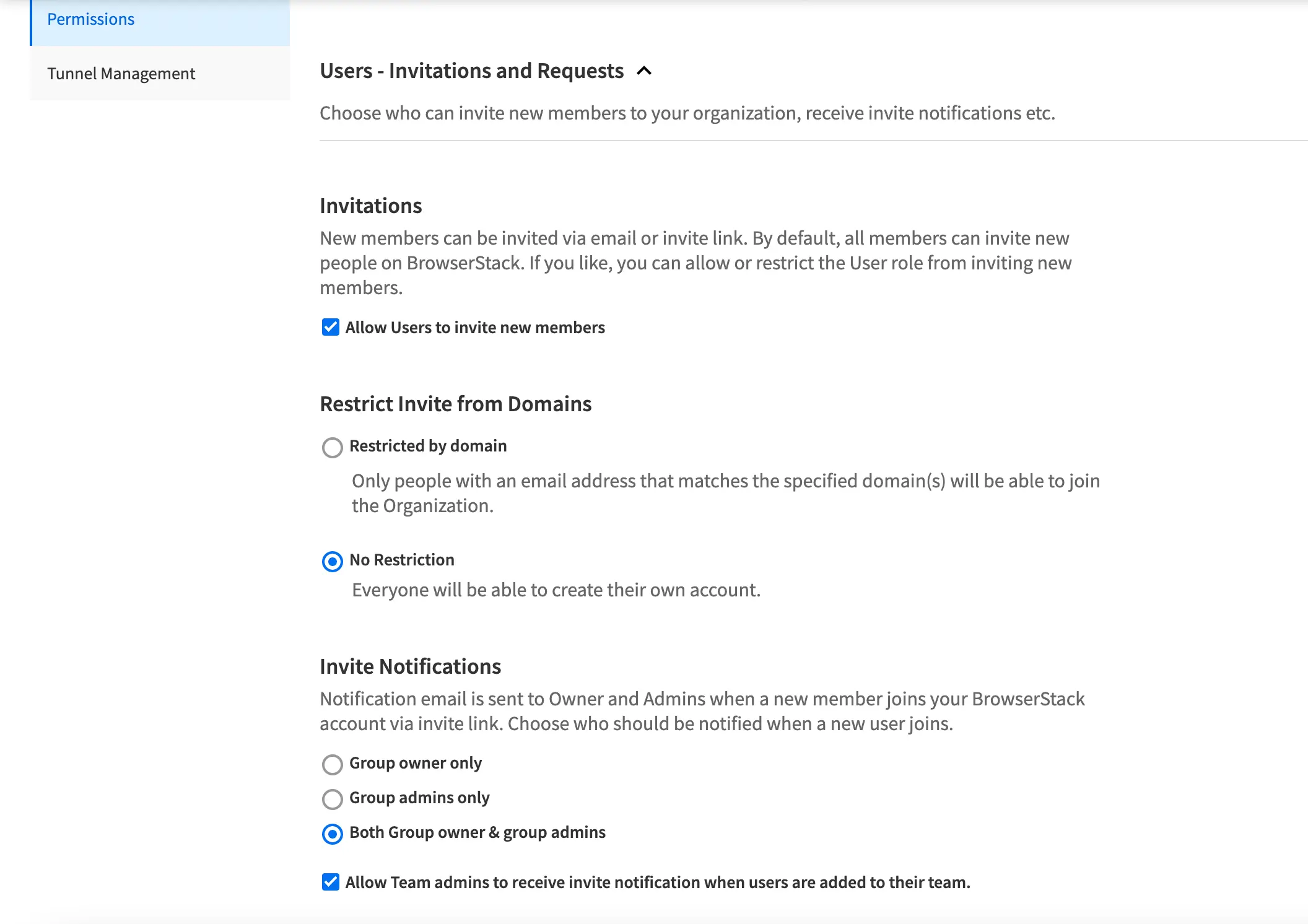
Task: Click the 'Group owner only' label text
Action: pos(416,763)
